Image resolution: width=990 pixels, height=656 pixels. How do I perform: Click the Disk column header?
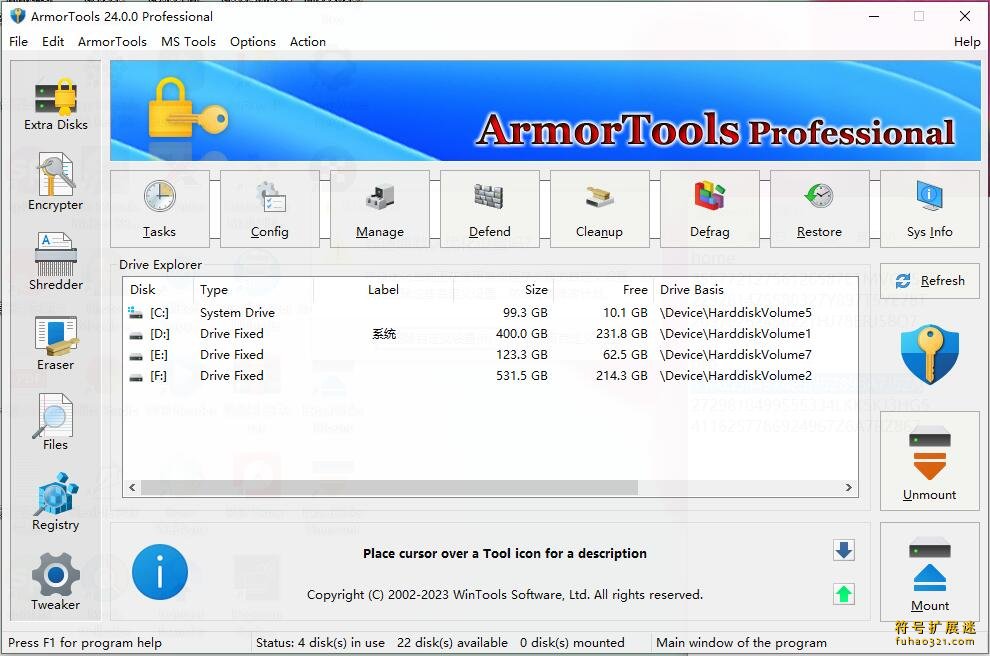[x=158, y=290]
